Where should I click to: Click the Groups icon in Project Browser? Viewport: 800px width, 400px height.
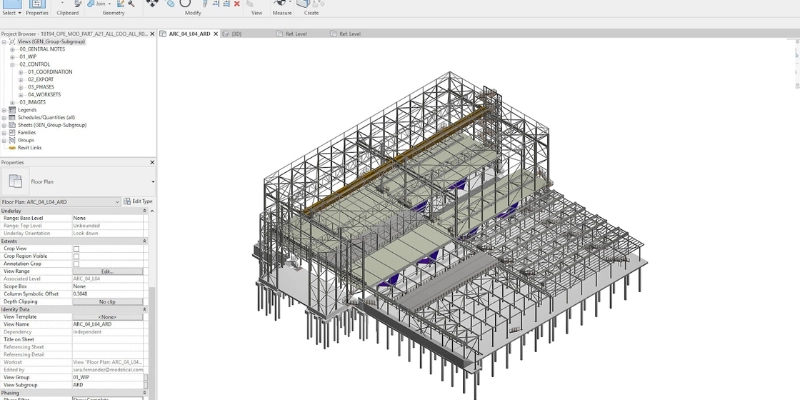click(x=12, y=140)
